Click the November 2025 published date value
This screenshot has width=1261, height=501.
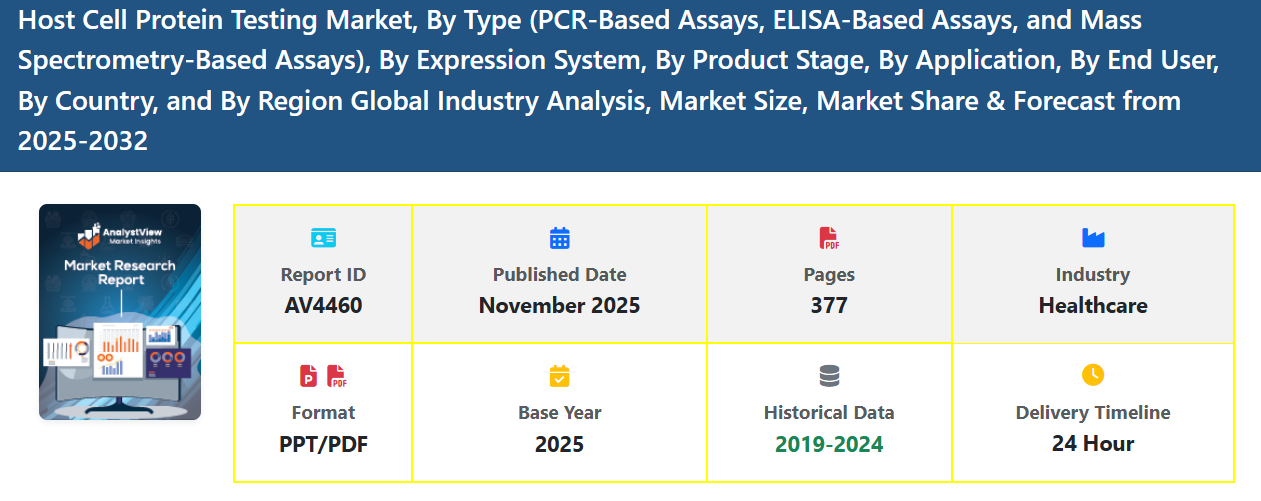click(559, 306)
